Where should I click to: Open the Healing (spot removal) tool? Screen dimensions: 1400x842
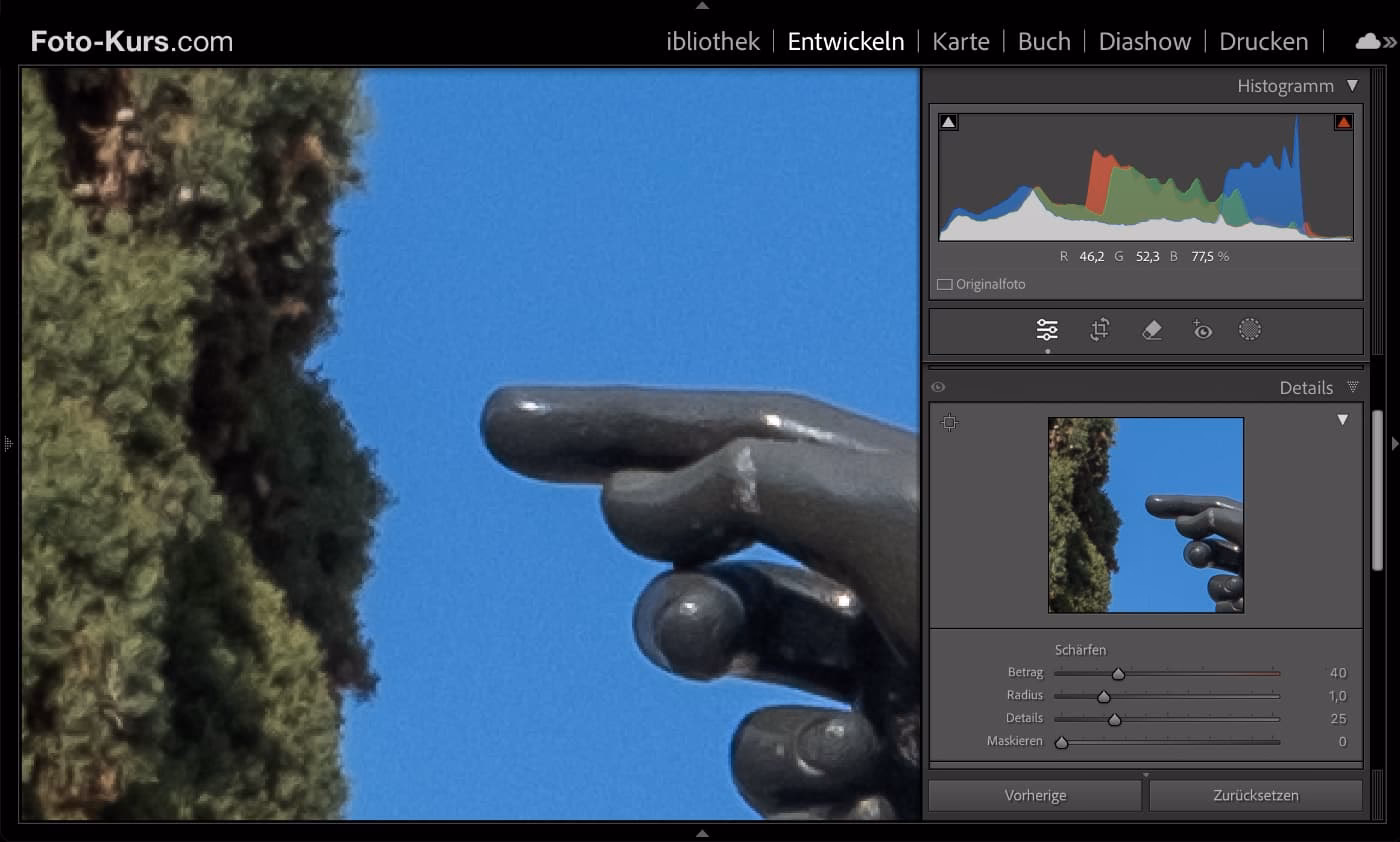coord(1151,329)
